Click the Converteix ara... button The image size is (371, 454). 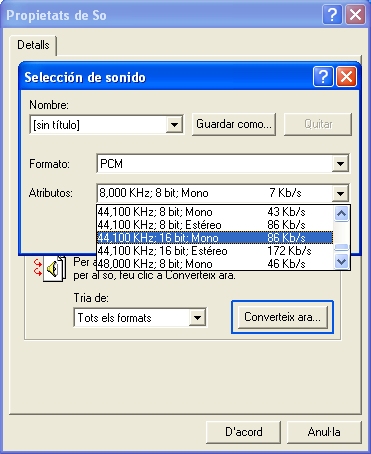pyautogui.click(x=282, y=317)
